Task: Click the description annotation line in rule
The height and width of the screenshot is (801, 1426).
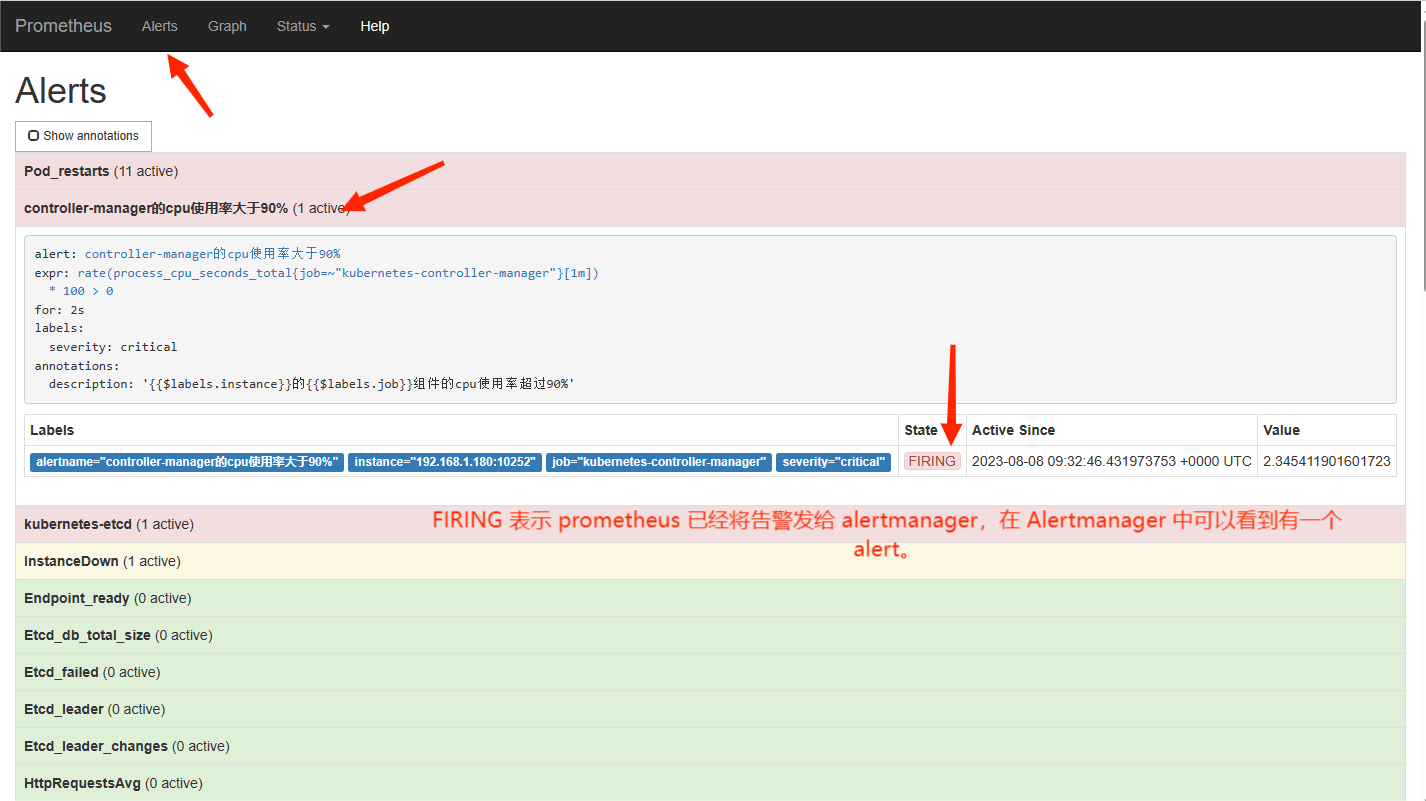Action: coord(312,384)
